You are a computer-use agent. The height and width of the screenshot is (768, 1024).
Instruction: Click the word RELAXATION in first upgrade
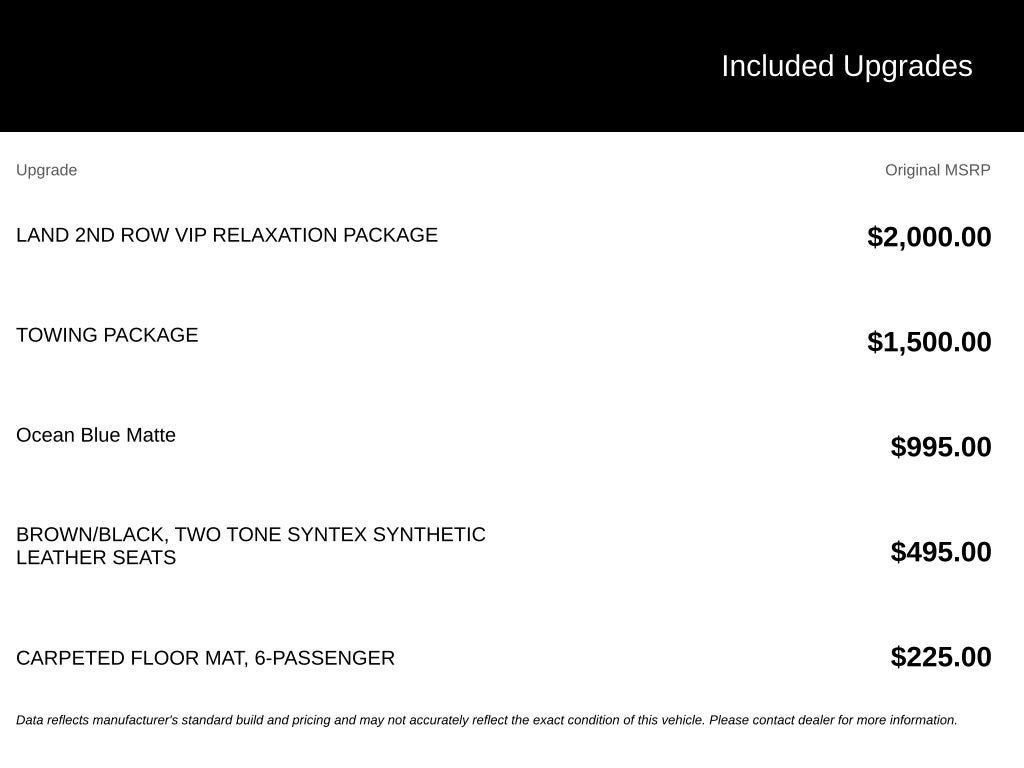(x=274, y=235)
